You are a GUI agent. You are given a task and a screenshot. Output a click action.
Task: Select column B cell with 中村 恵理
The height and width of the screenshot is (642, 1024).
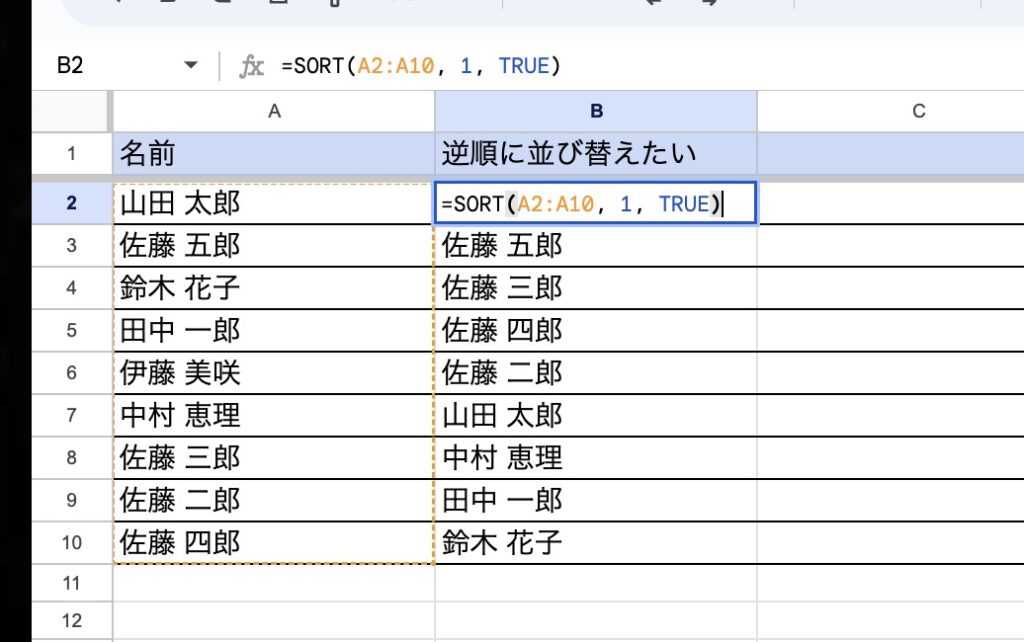(596, 458)
